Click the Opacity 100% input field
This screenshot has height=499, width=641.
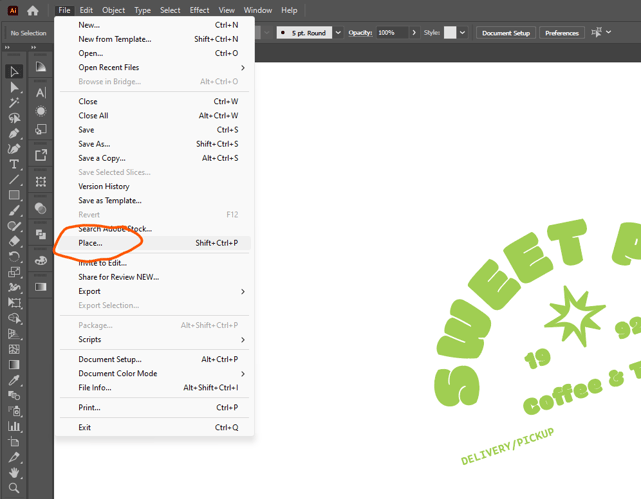[x=392, y=33]
